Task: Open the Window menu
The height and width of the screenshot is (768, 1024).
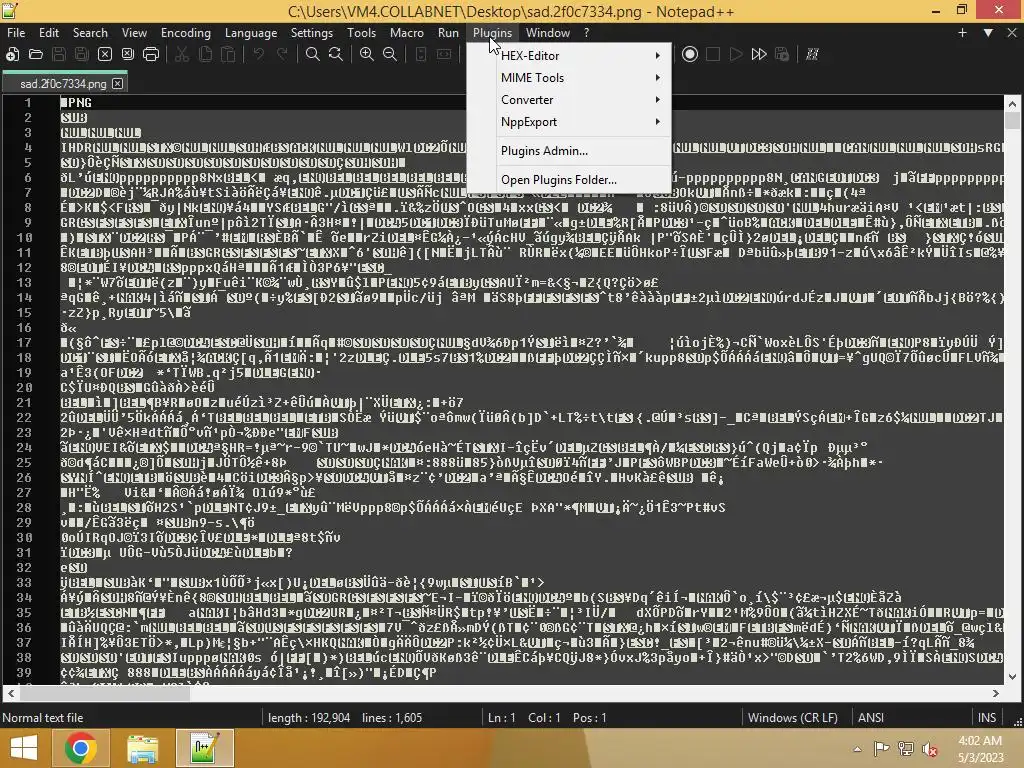Action: [x=547, y=33]
